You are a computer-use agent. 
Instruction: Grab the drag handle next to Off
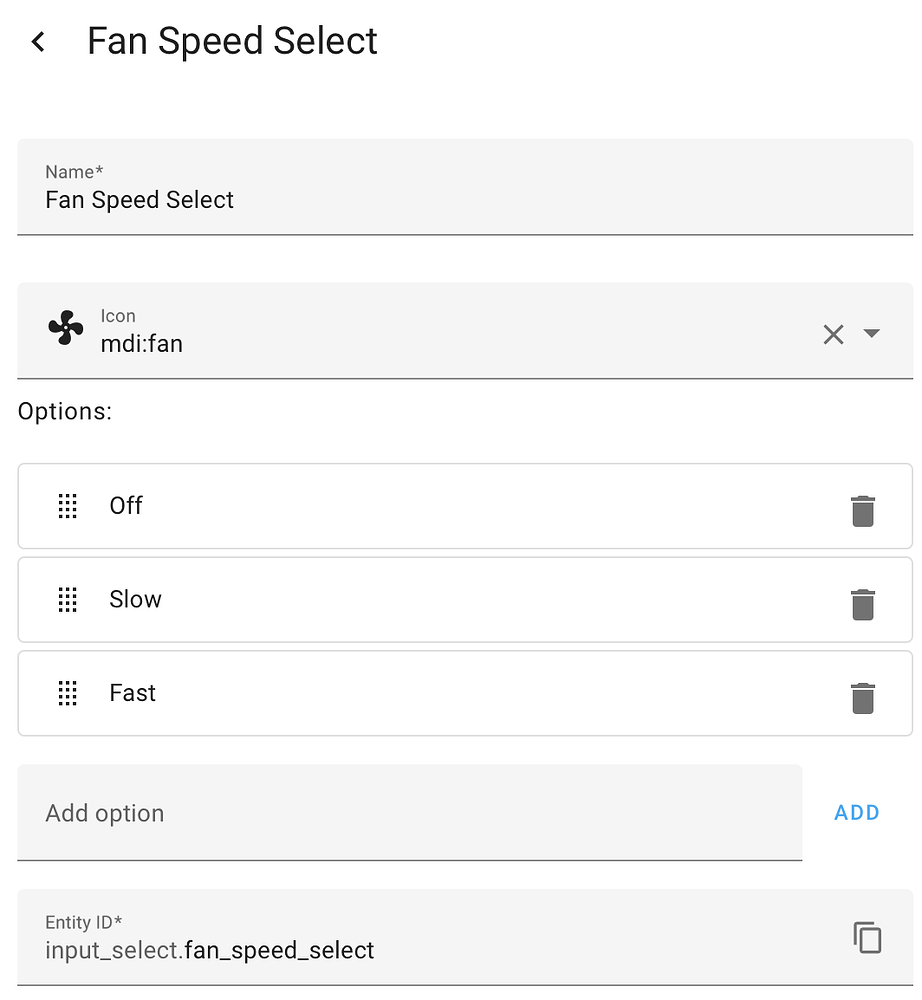67,506
